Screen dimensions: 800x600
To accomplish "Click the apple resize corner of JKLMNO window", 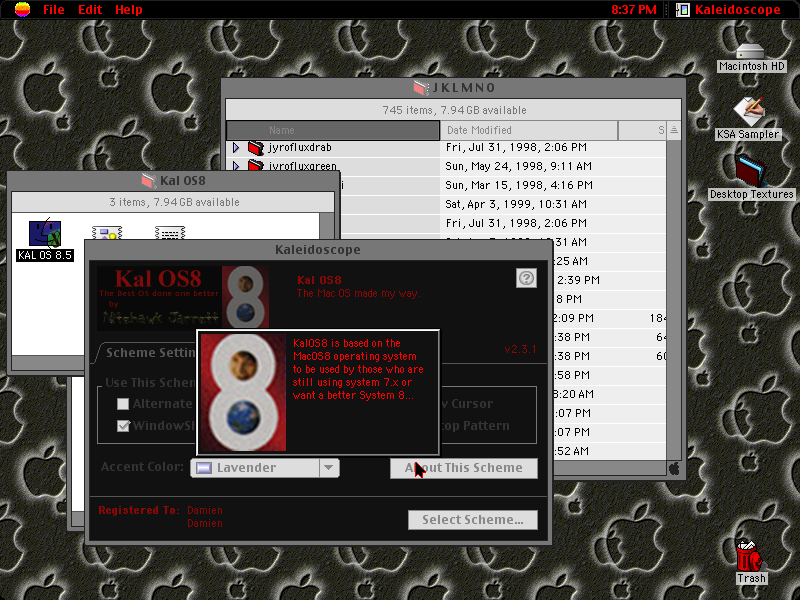I will click(674, 468).
